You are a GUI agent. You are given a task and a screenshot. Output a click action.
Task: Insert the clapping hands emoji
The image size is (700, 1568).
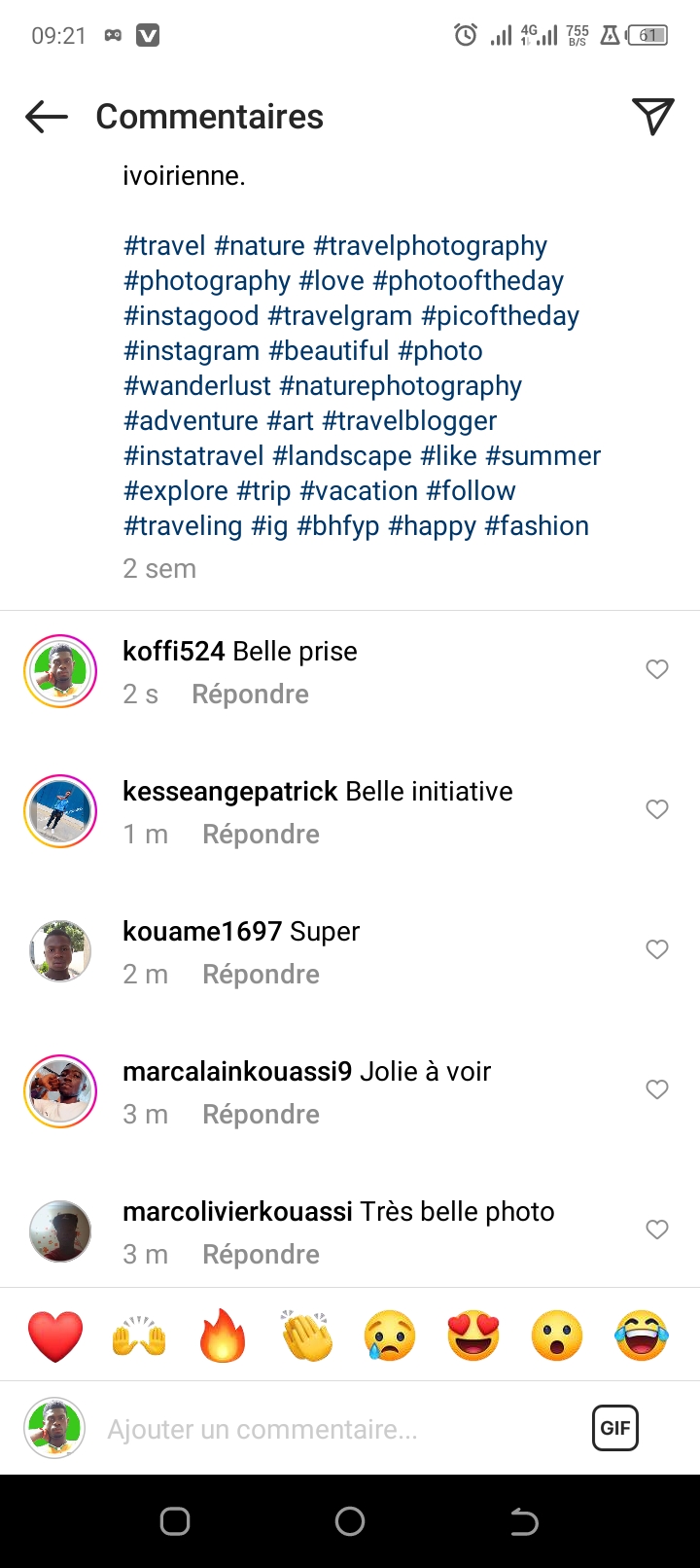click(307, 1336)
